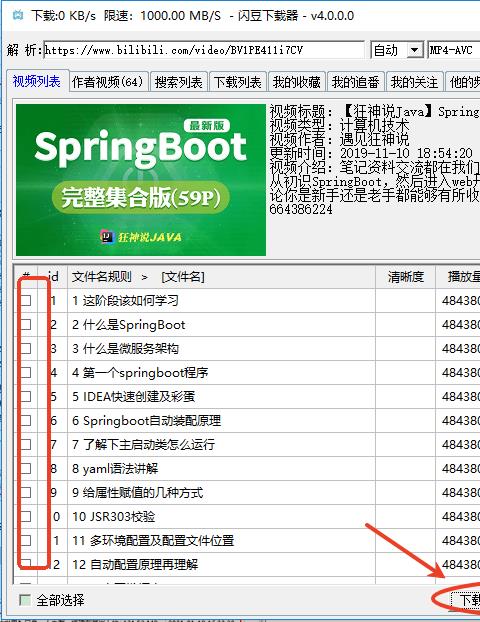Click the 下载 button
Viewport: 480px width, 622px height.
click(x=466, y=600)
